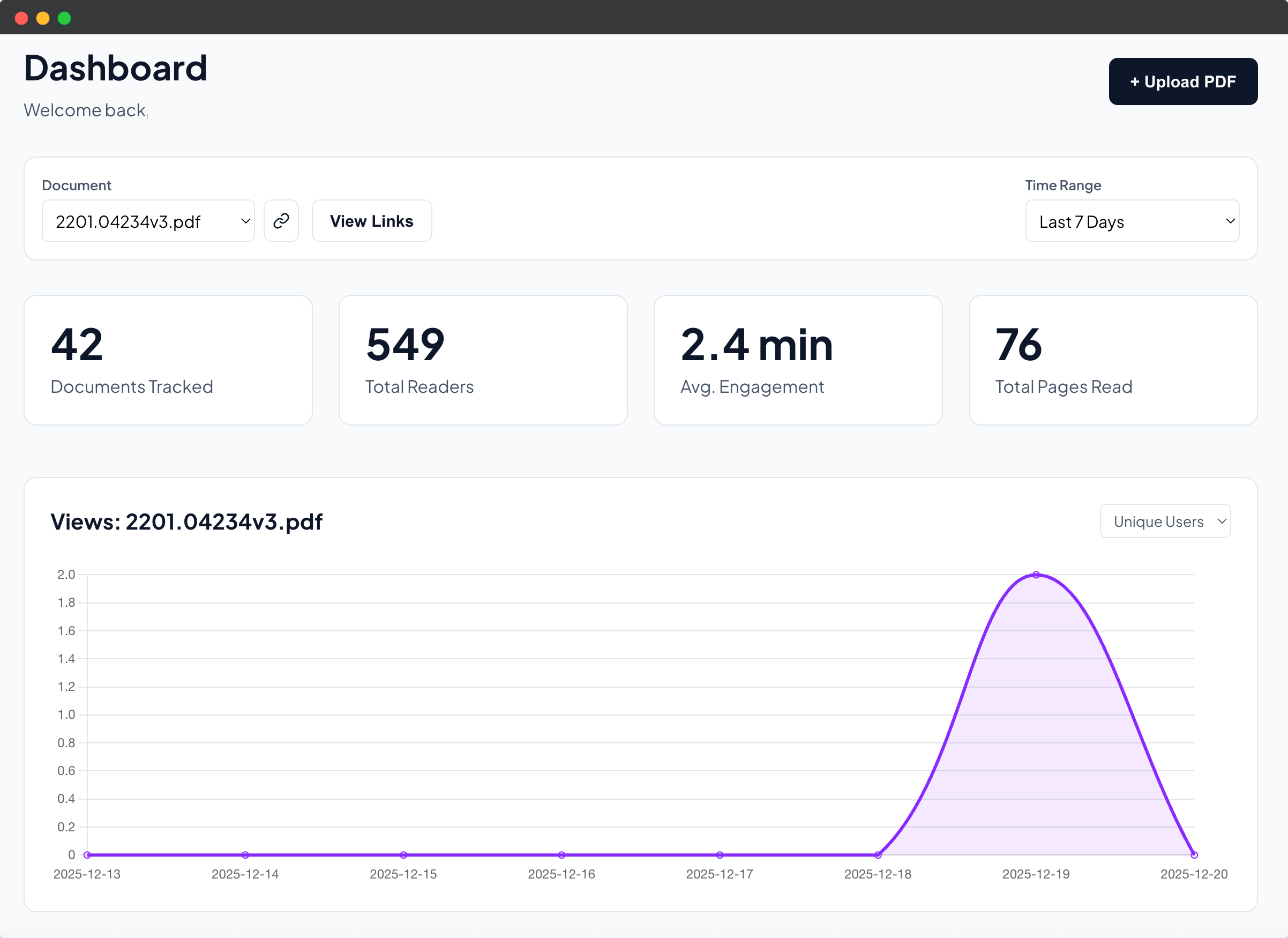
Task: Click the 2025-12-13 x-axis date label
Action: pyautogui.click(x=87, y=874)
